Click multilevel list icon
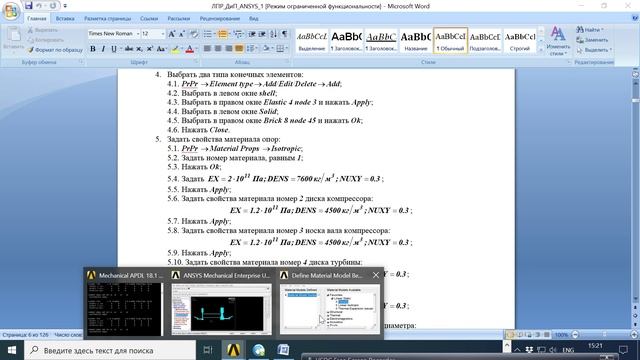The width and height of the screenshot is (640, 360). pyautogui.click(x=238, y=34)
